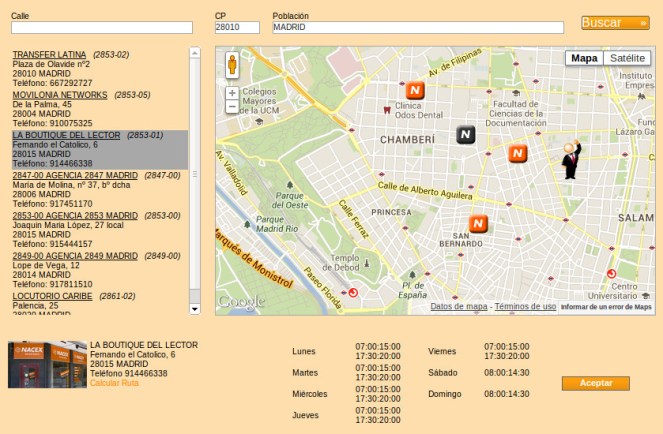Click the Población field showing MADRID
This screenshot has height=434, width=663.
click(x=418, y=27)
